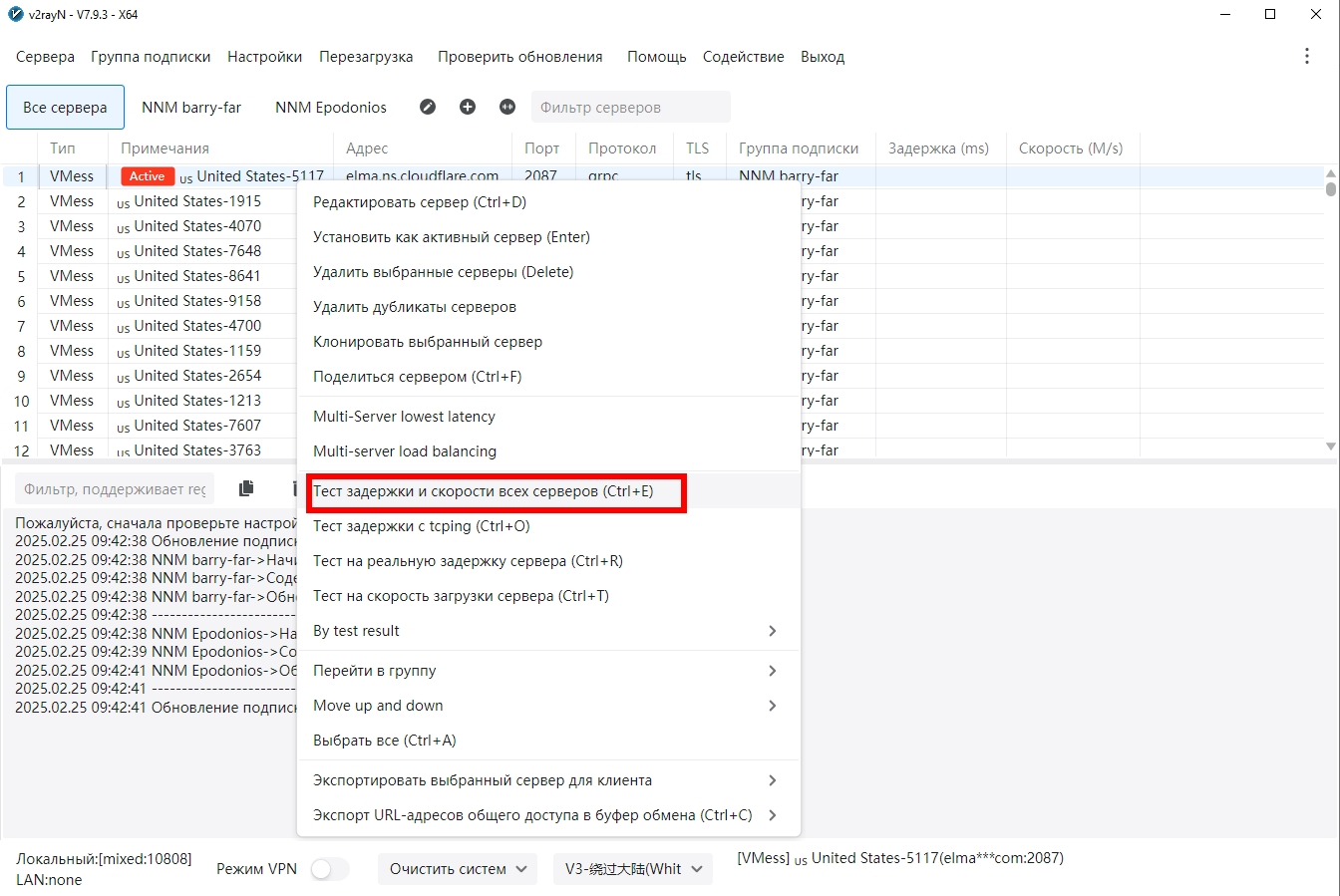The image size is (1340, 896).
Task: Open the Помощь menu
Action: [x=657, y=57]
